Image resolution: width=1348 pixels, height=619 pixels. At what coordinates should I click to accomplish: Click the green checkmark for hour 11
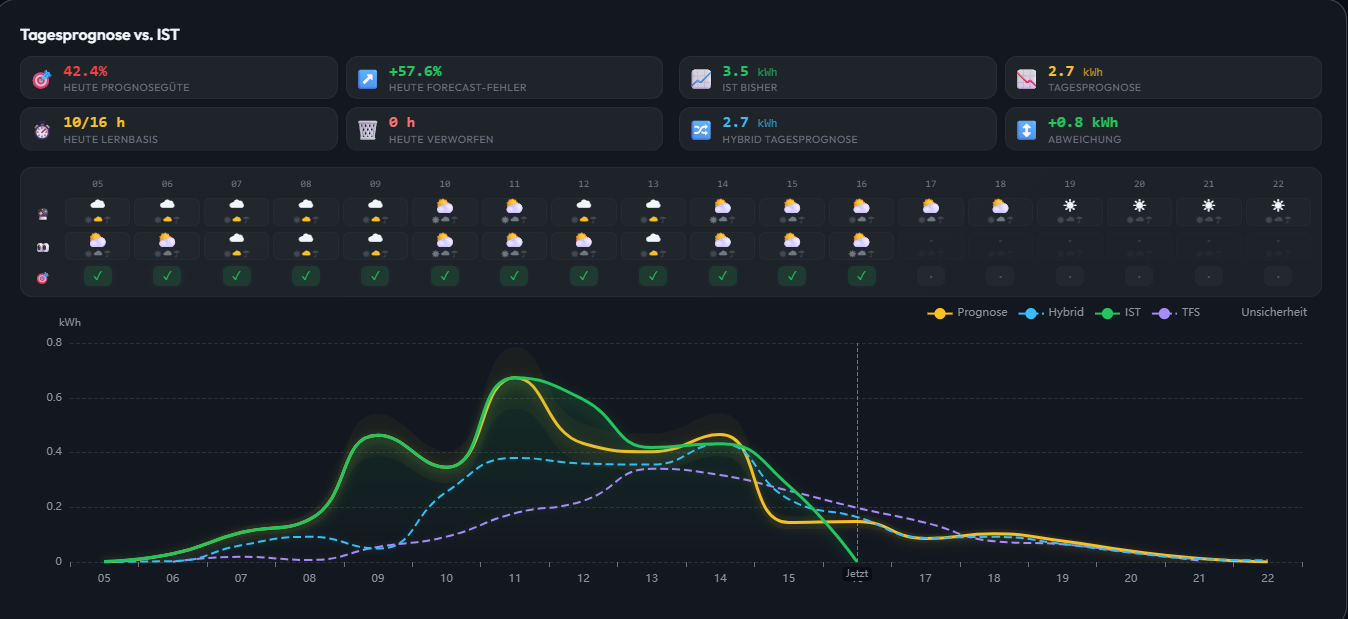(x=514, y=276)
